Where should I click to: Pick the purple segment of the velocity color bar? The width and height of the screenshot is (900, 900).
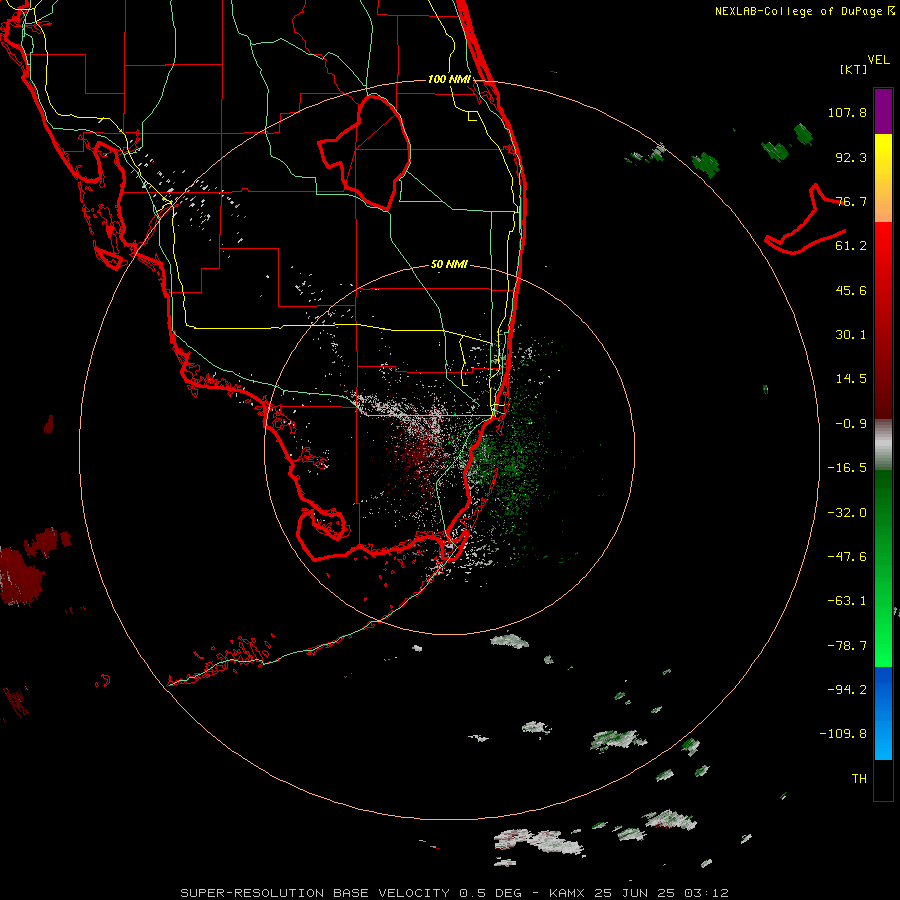[883, 111]
